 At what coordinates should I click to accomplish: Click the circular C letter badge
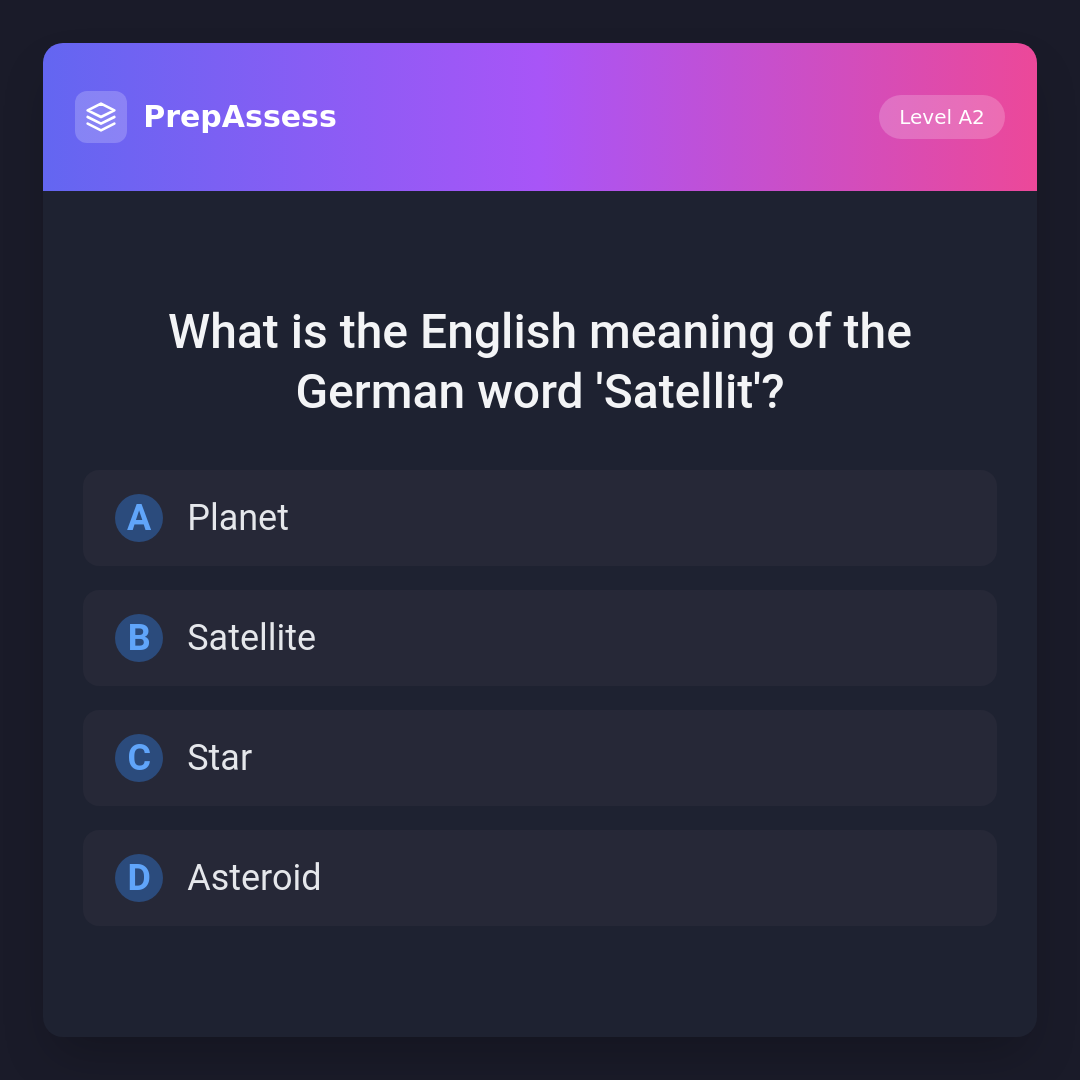coord(139,758)
